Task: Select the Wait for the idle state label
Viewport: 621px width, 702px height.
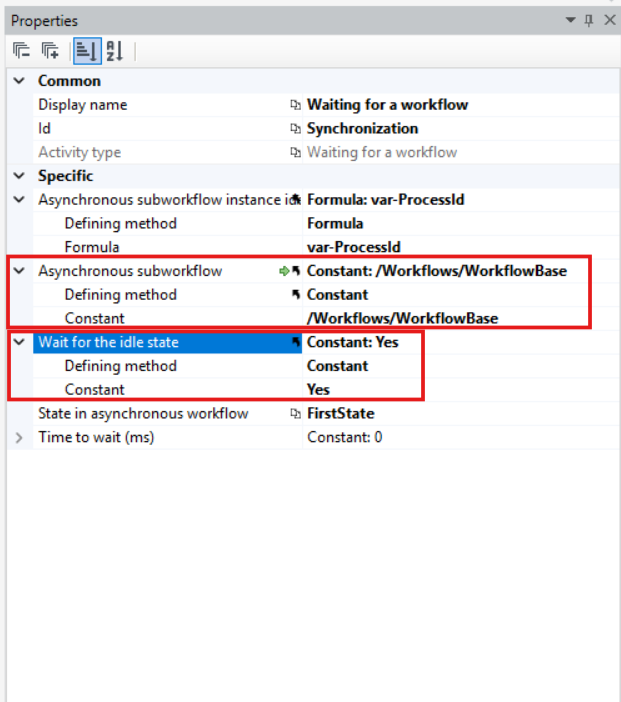Action: click(x=108, y=342)
